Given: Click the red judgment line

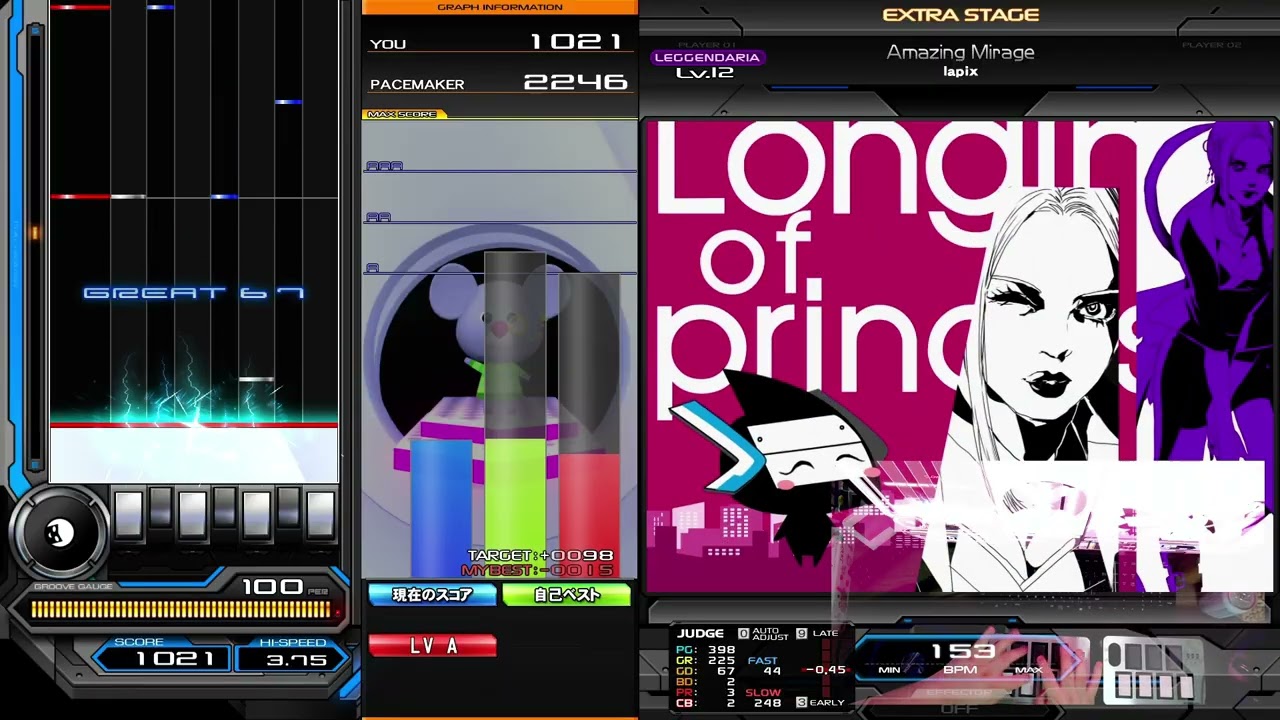Looking at the screenshot, I should tap(194, 426).
